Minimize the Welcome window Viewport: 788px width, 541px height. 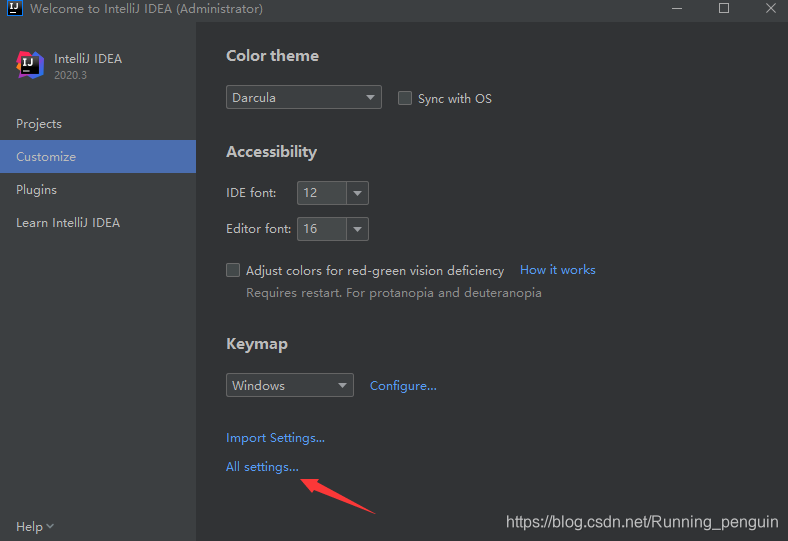coord(677,9)
